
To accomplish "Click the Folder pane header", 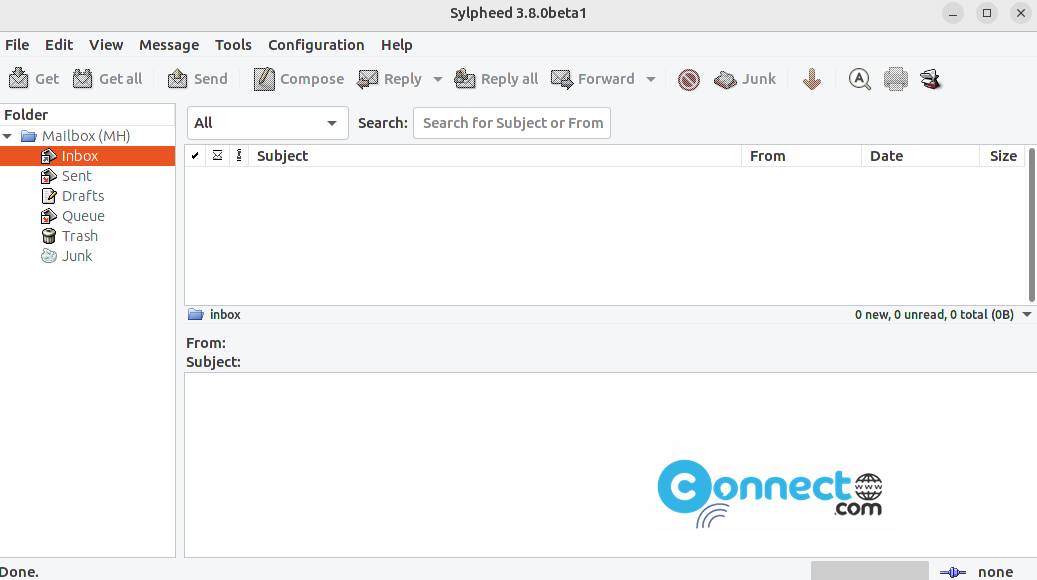I will point(87,114).
